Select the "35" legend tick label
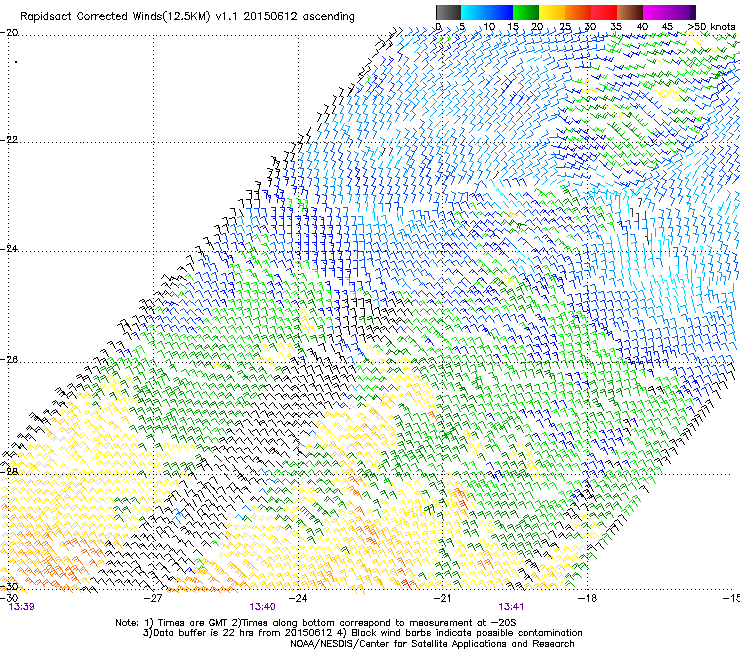740x650 pixels. 616,27
